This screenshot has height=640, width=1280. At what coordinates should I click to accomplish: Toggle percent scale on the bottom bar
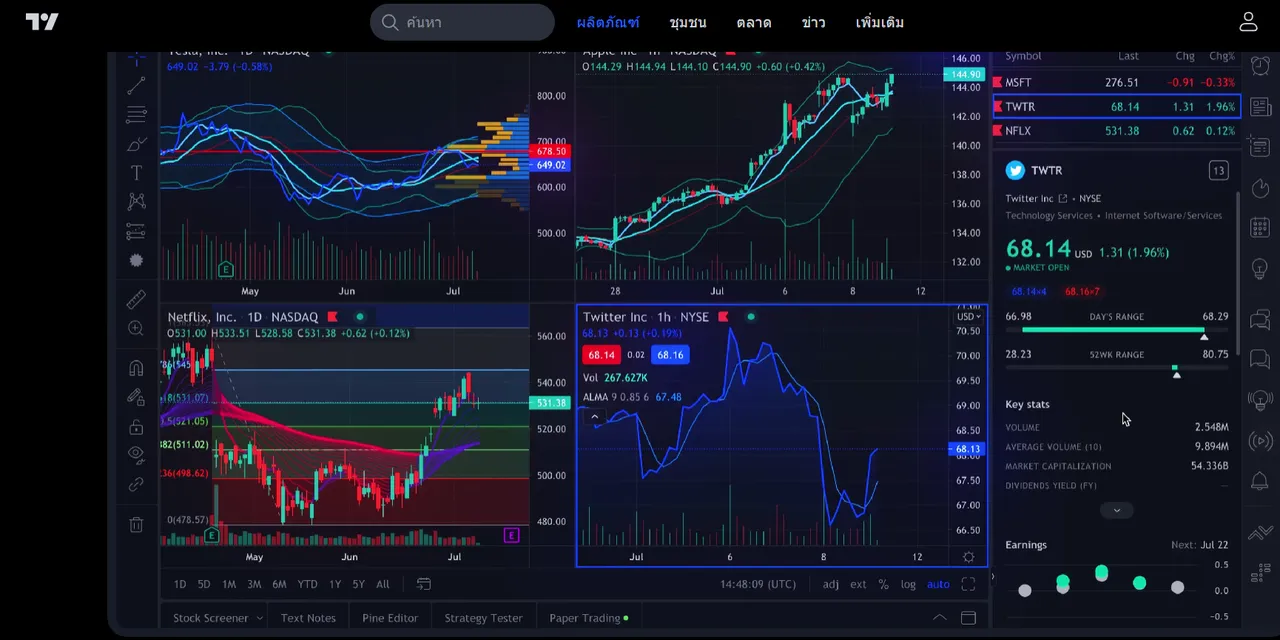coord(883,584)
